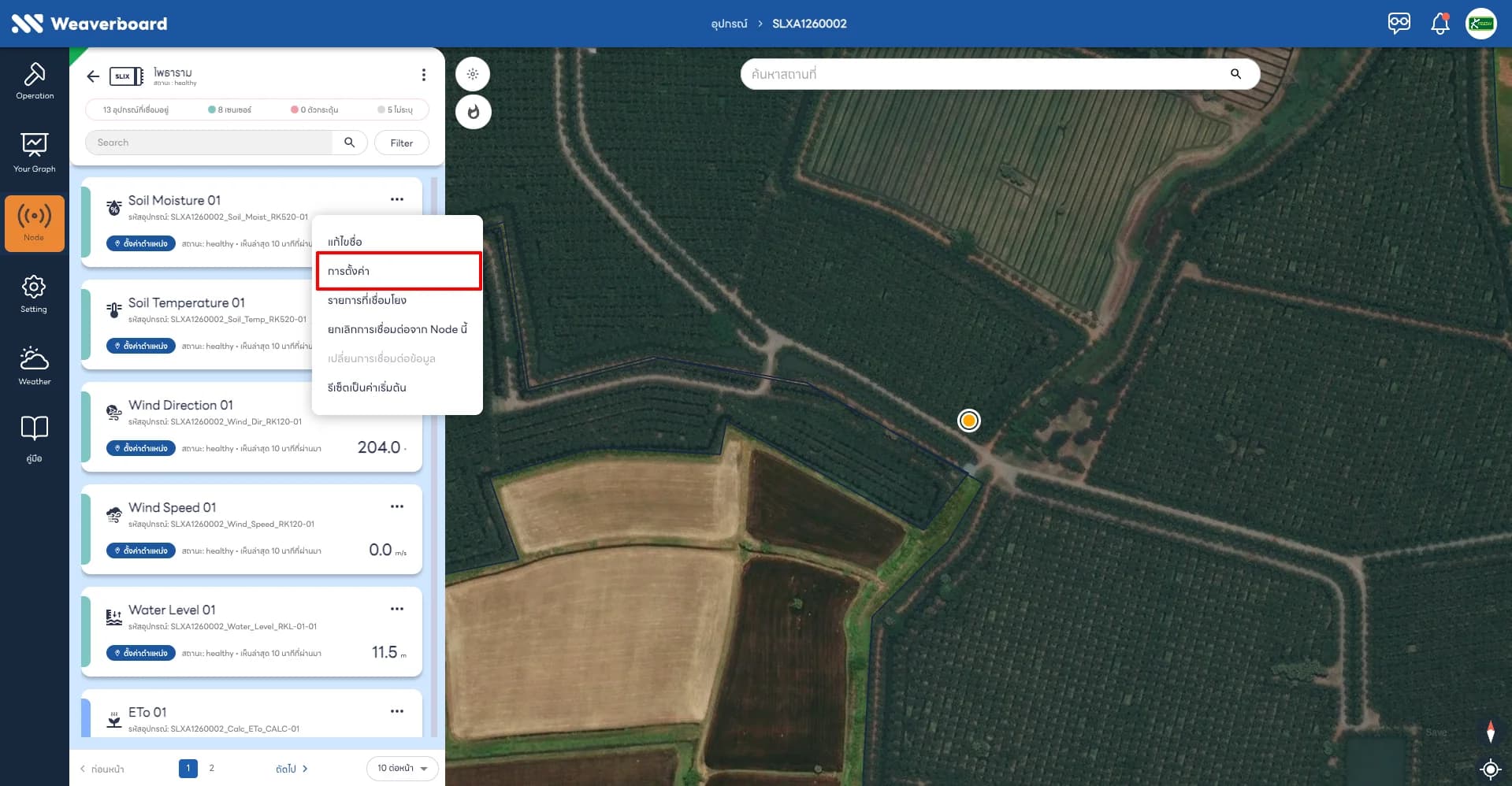Viewport: 1512px width, 786px height.
Task: Click the orange node marker on map
Action: pos(969,421)
